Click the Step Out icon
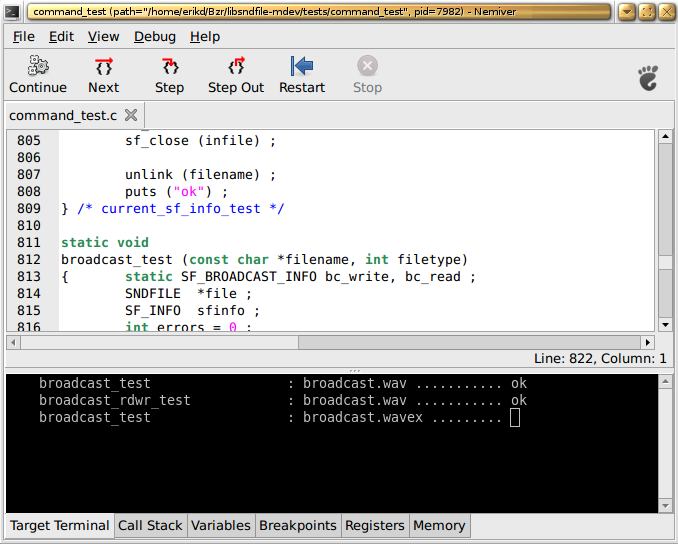678x544 pixels. coord(237,66)
